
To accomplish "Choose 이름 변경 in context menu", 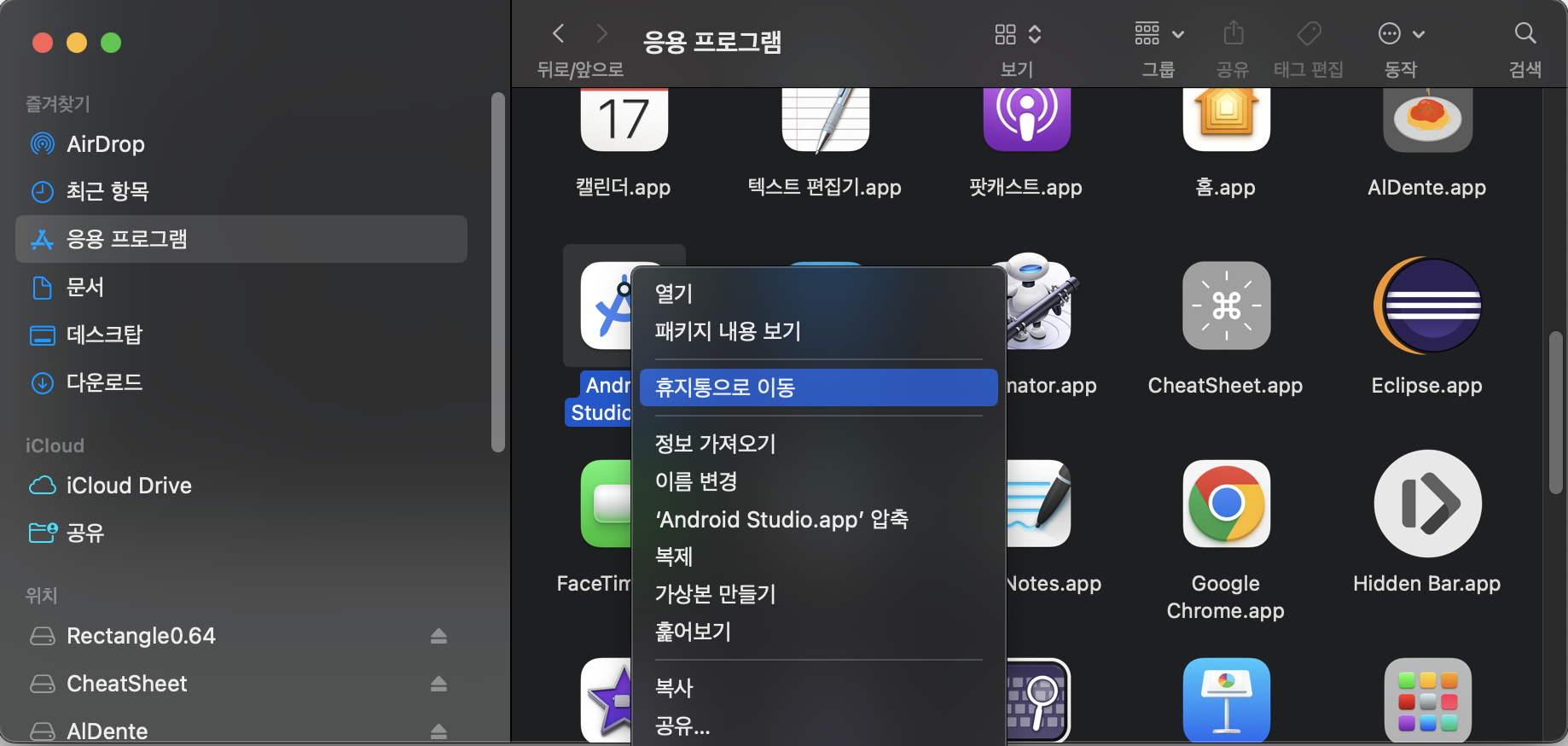I will coord(819,481).
